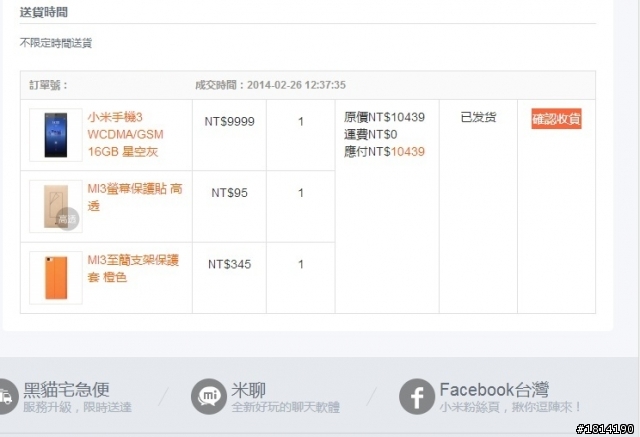Open the 小米手機3 WCDMA/GSM product link
Viewport: 640px width, 437px height.
click(x=126, y=134)
